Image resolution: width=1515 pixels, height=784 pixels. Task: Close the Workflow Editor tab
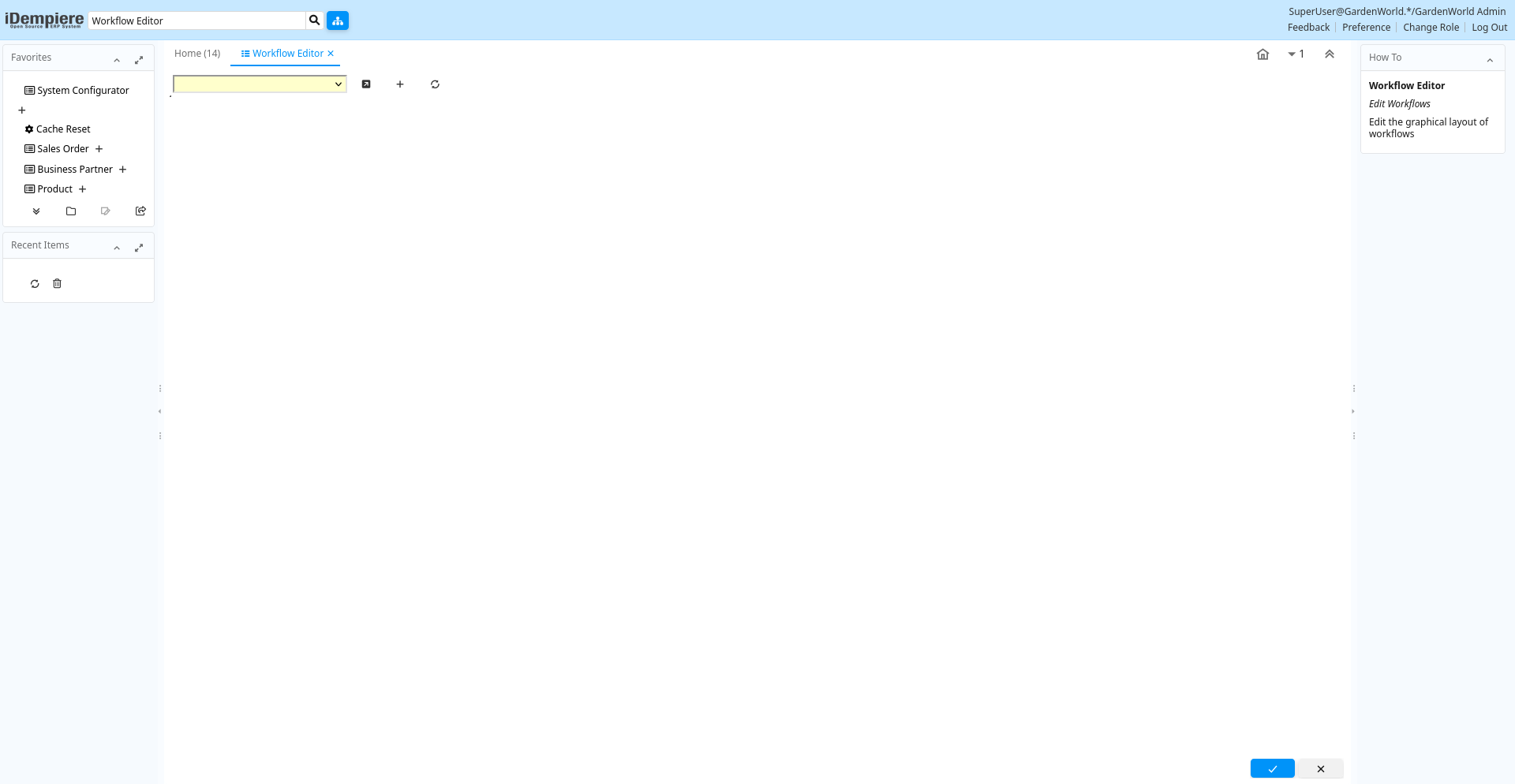331,54
